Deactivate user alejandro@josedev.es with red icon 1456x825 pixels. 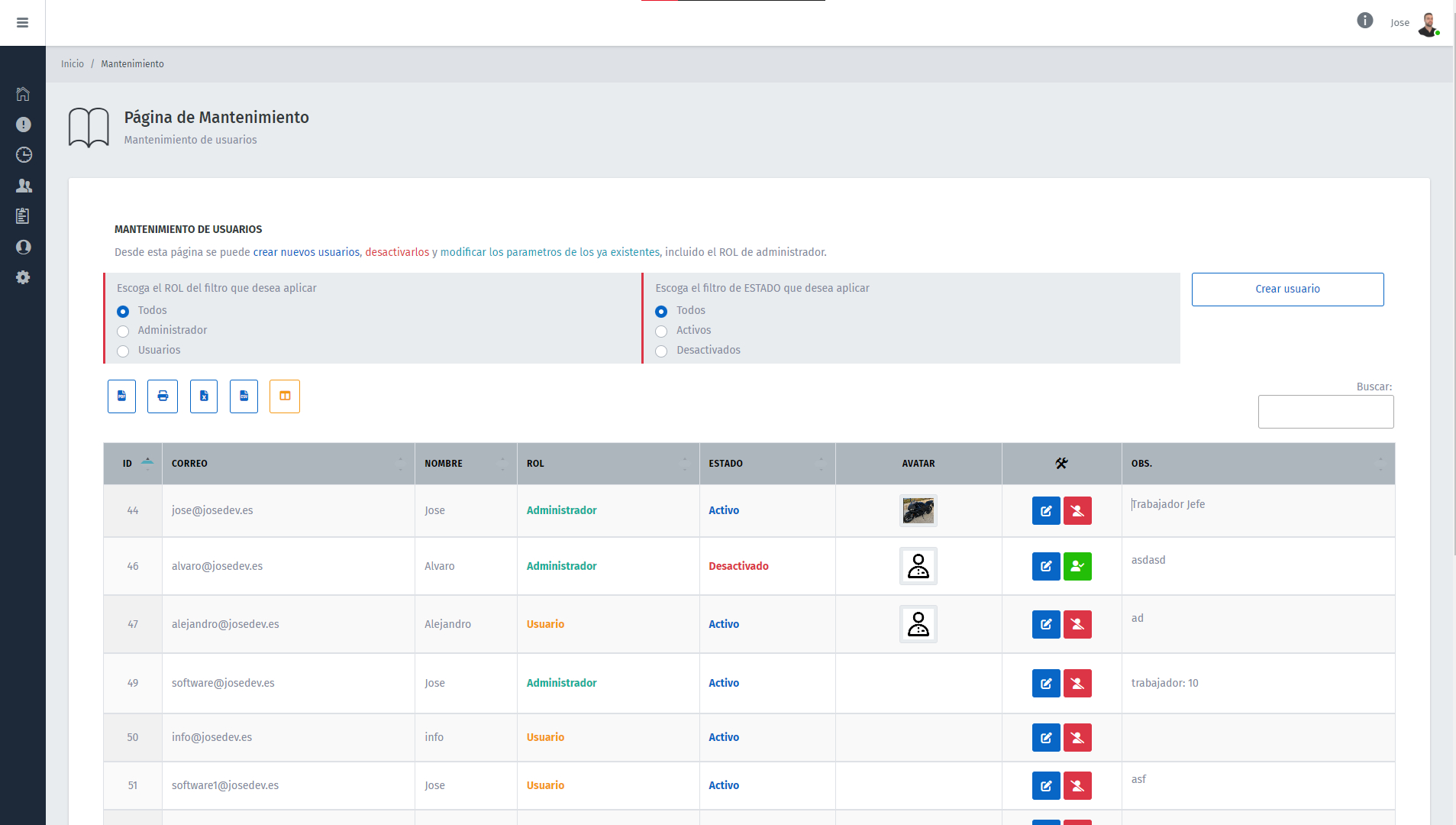[1077, 625]
